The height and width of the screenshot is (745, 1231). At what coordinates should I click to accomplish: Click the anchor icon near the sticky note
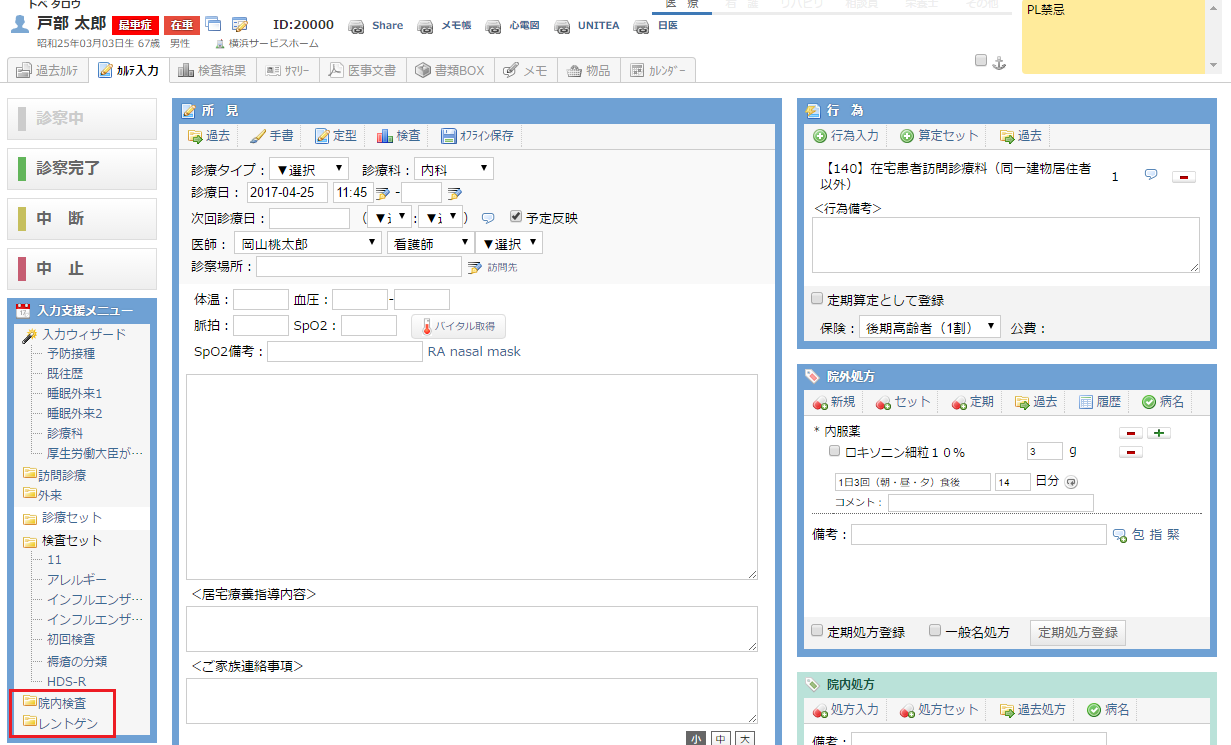[998, 62]
